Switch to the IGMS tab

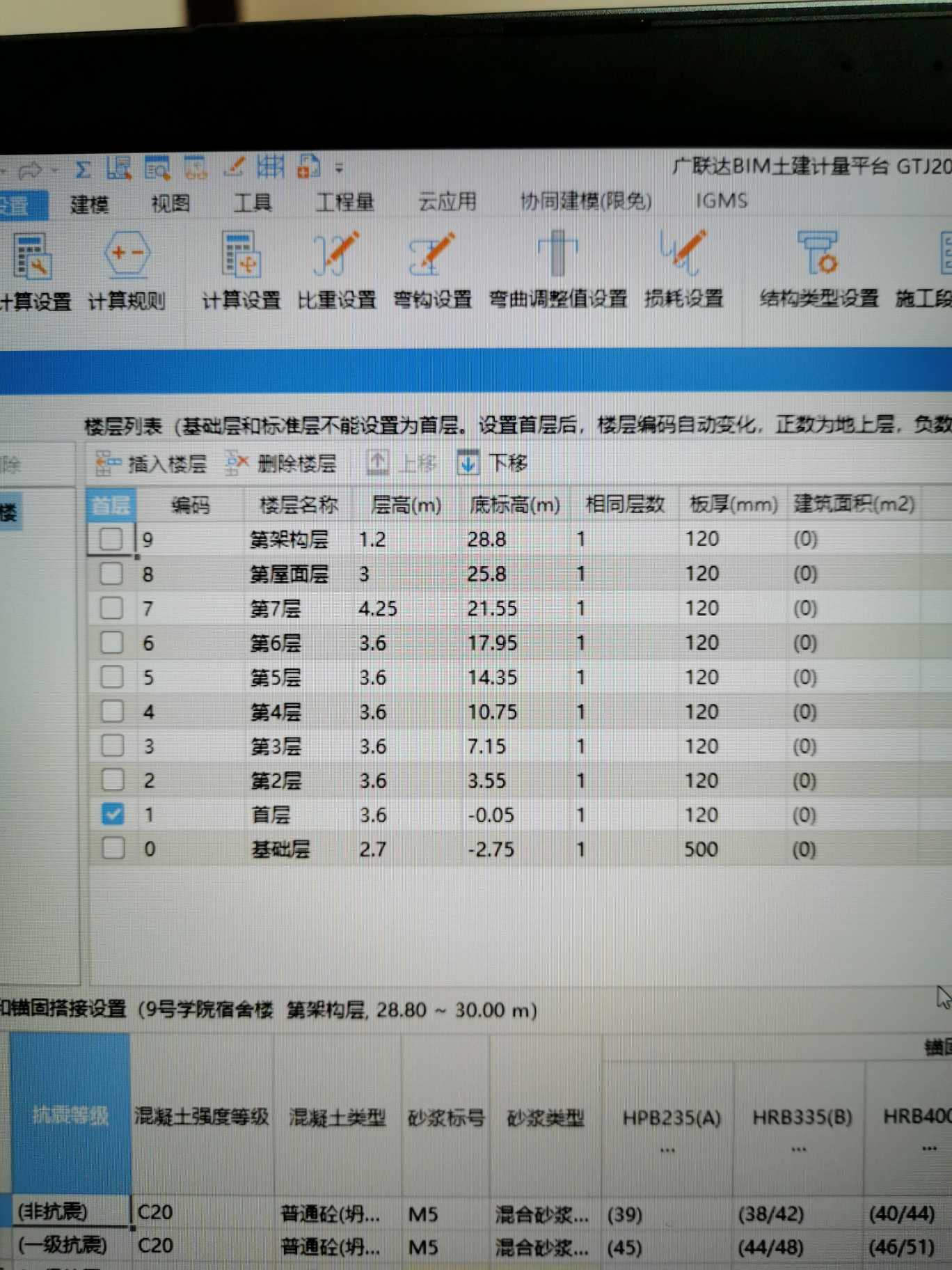click(722, 201)
